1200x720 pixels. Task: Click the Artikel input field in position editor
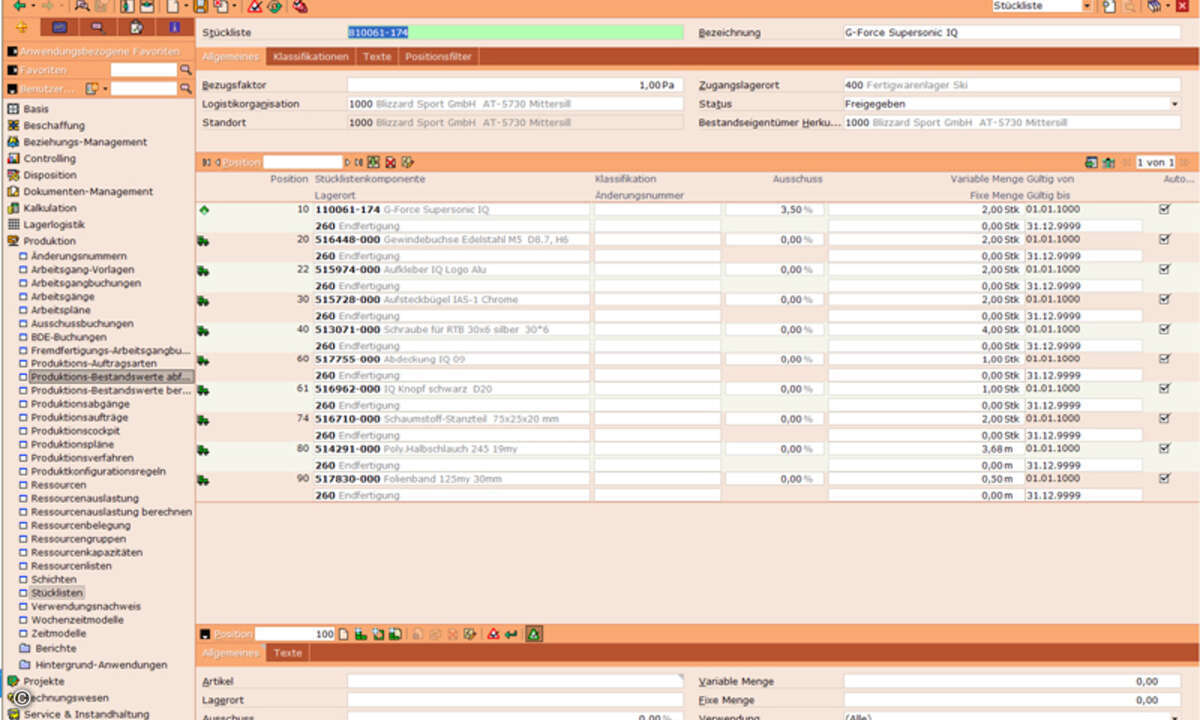tap(515, 681)
